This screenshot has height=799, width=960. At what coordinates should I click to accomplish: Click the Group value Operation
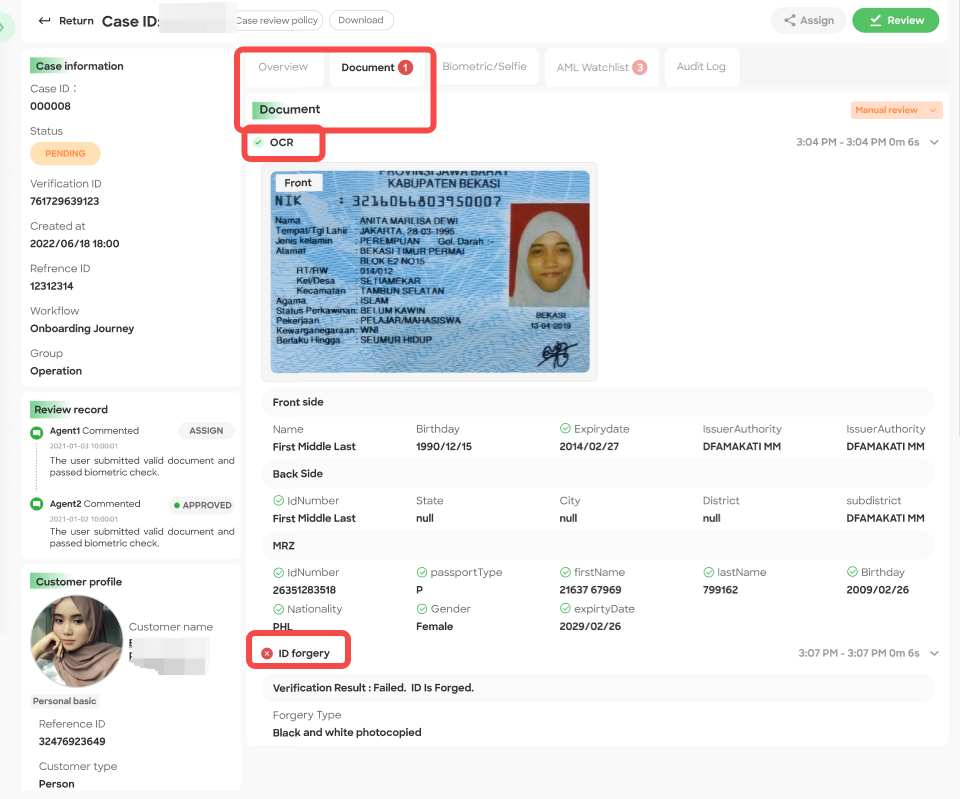(x=56, y=371)
